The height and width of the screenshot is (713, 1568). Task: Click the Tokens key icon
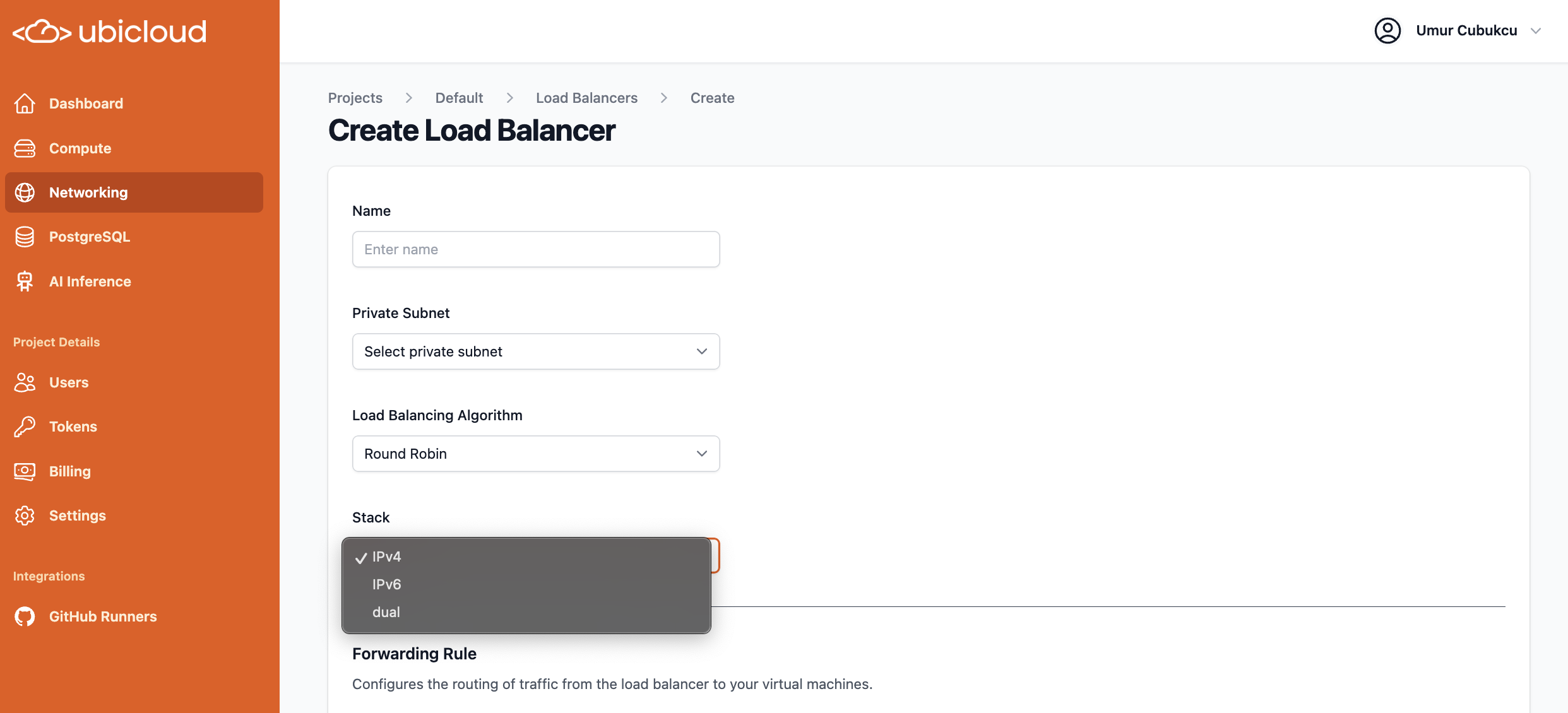point(25,427)
